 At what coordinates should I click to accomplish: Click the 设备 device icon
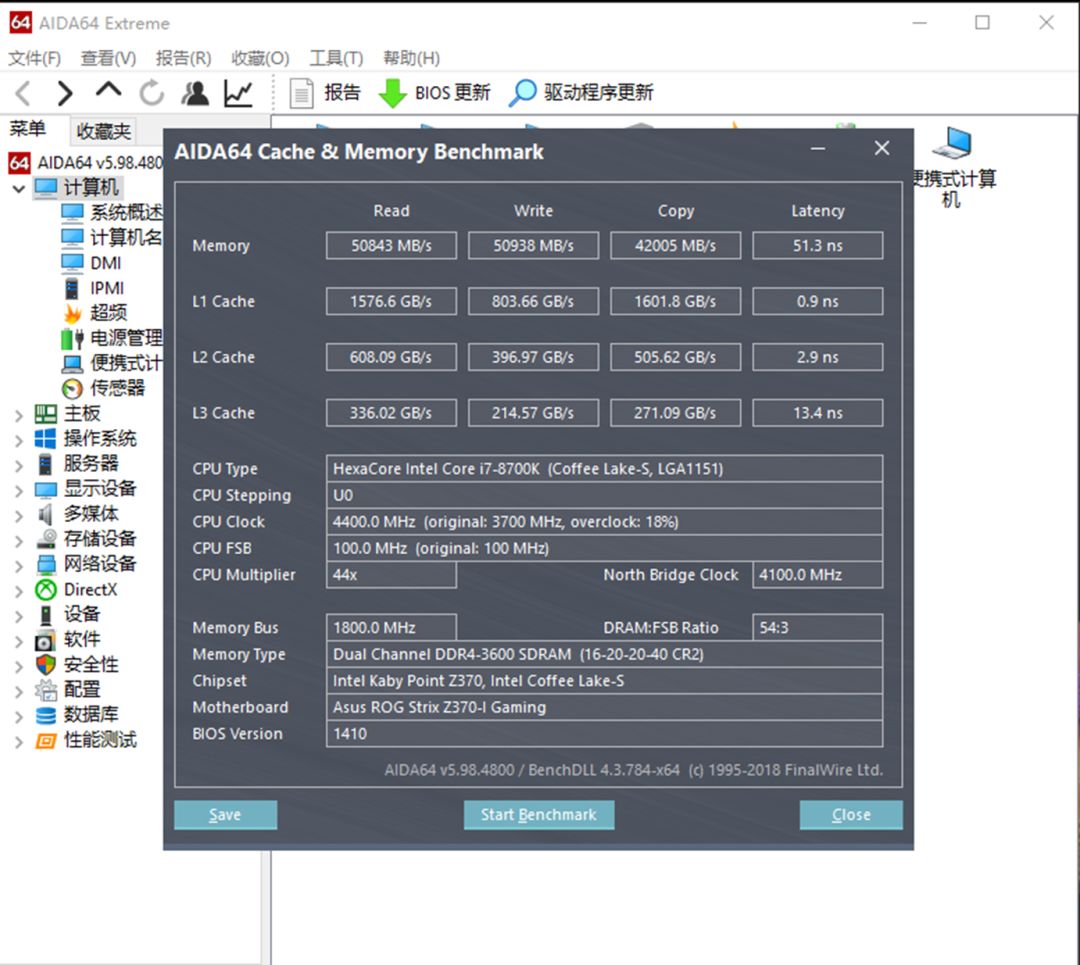(x=45, y=614)
